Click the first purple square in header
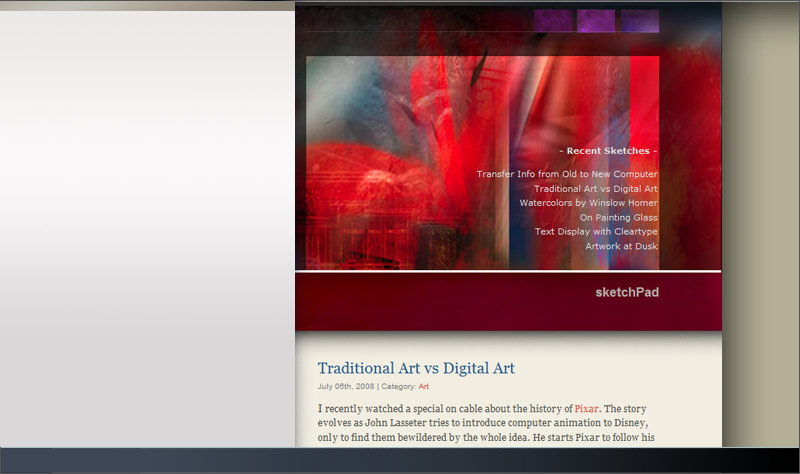This screenshot has width=800, height=474. point(553,21)
